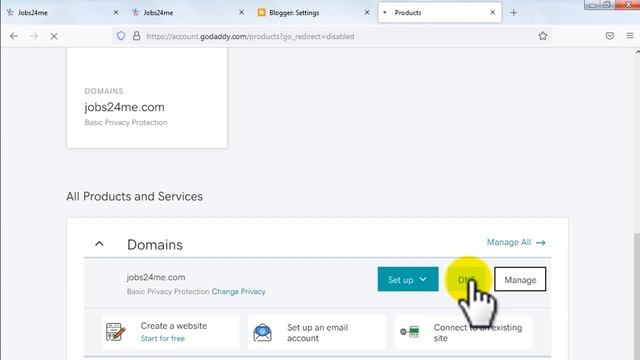Stop page loading with the X button
This screenshot has width=640, height=360.
(x=54, y=36)
